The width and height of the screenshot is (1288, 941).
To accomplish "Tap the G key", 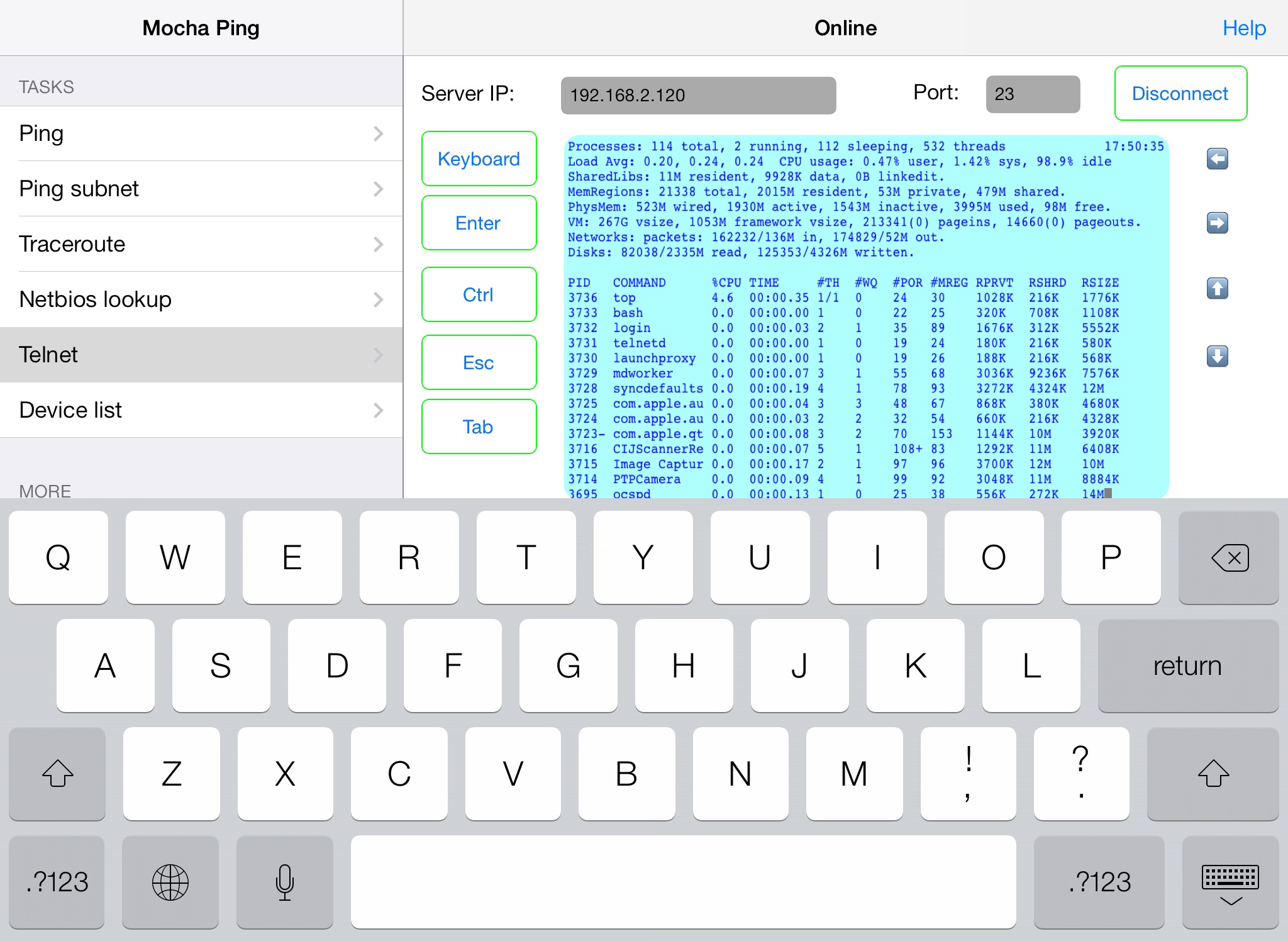I will [x=569, y=665].
